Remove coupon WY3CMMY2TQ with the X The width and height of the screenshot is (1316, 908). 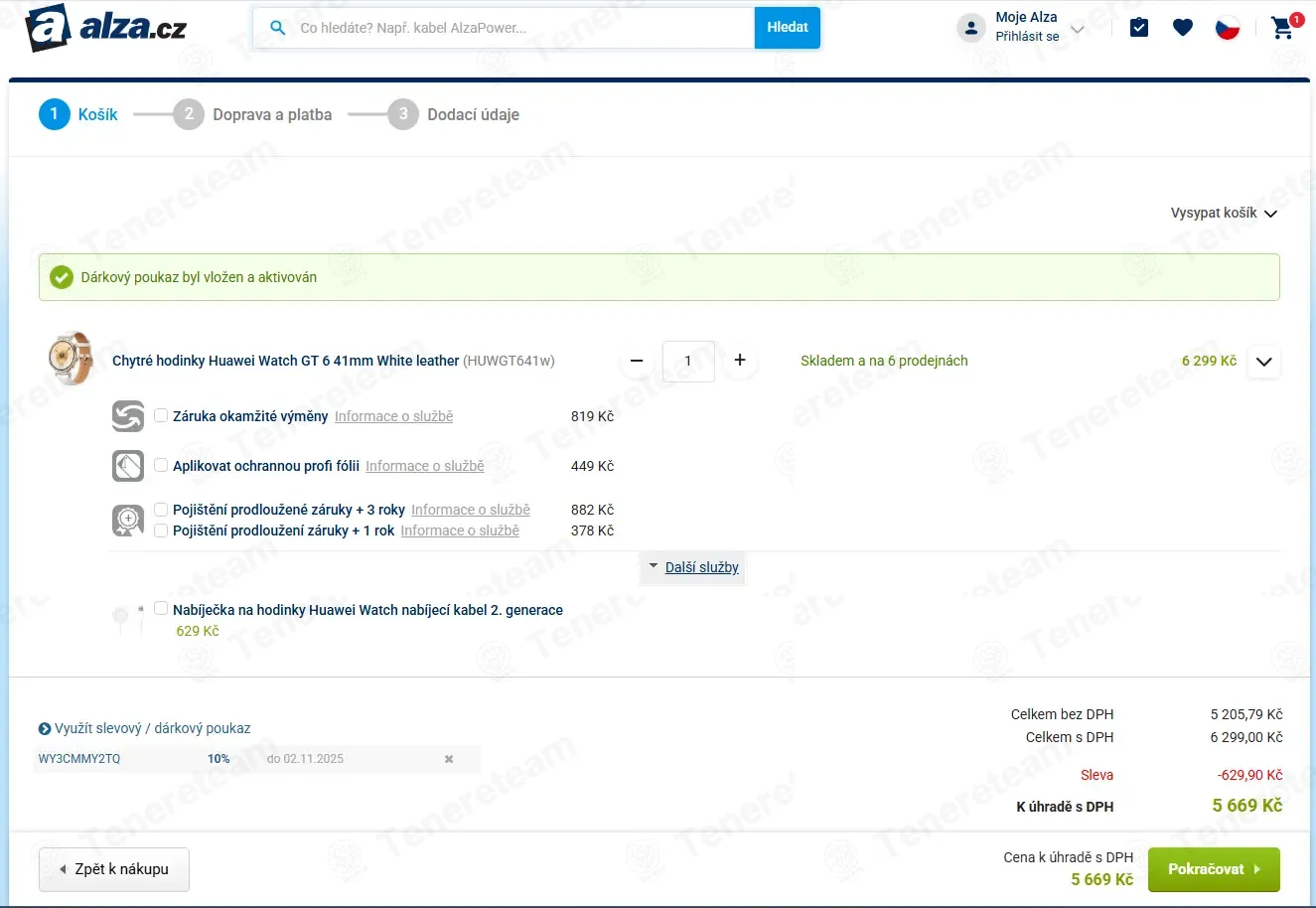448,759
